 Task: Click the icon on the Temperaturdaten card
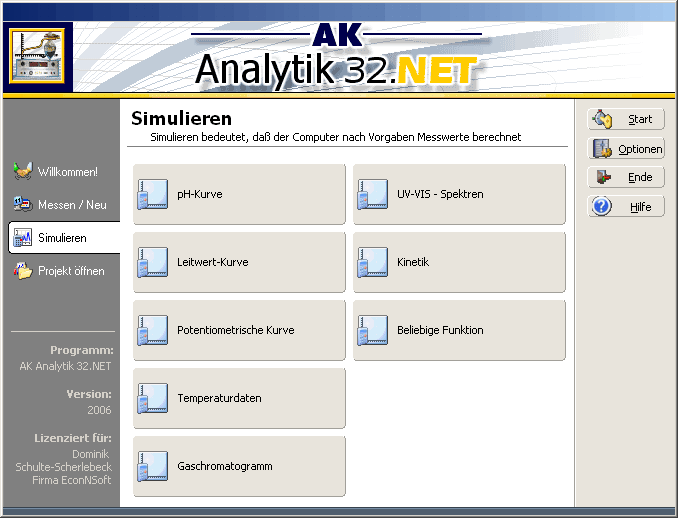153,398
